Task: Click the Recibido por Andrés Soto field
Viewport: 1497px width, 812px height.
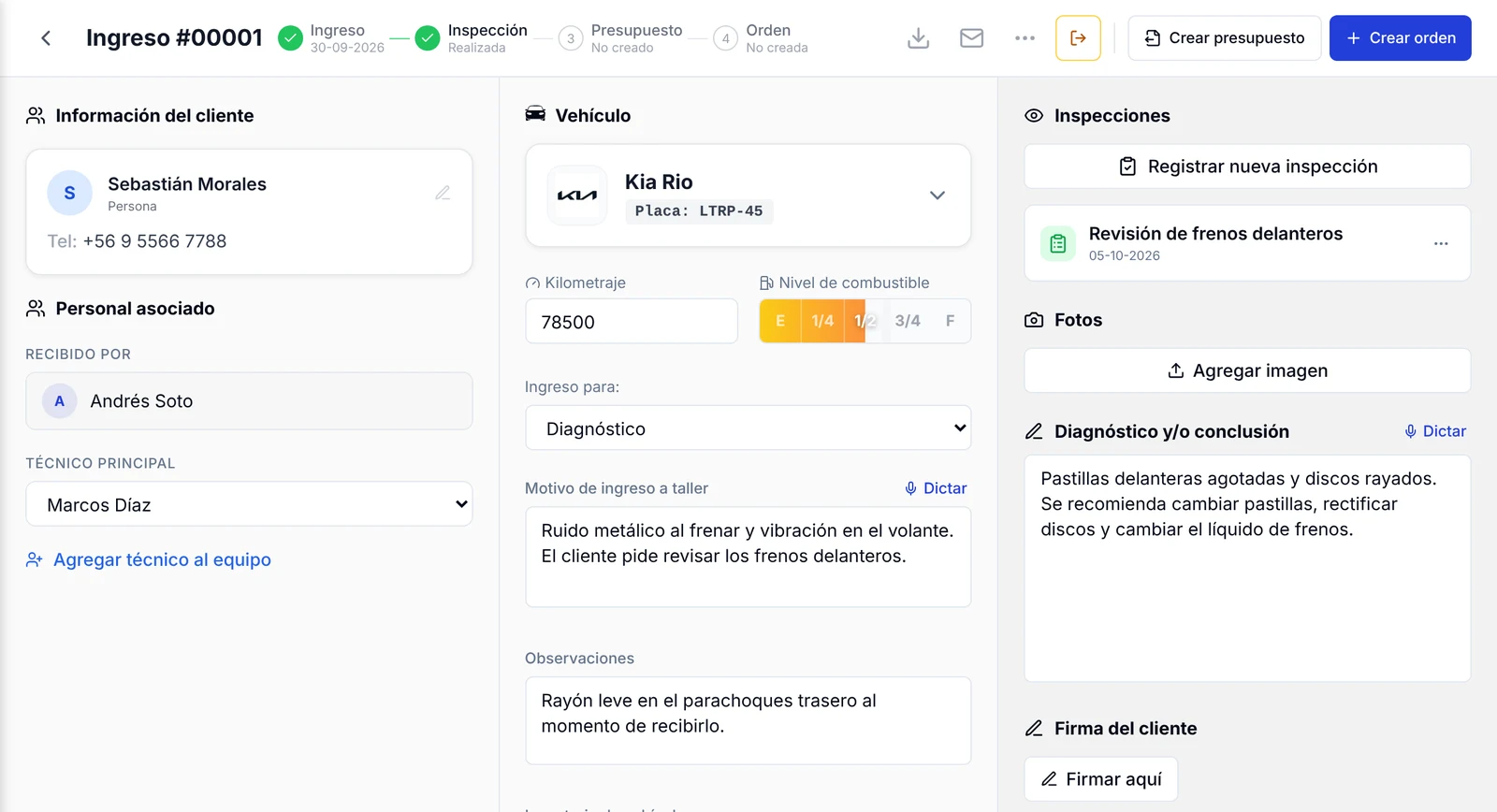Action: coord(249,401)
